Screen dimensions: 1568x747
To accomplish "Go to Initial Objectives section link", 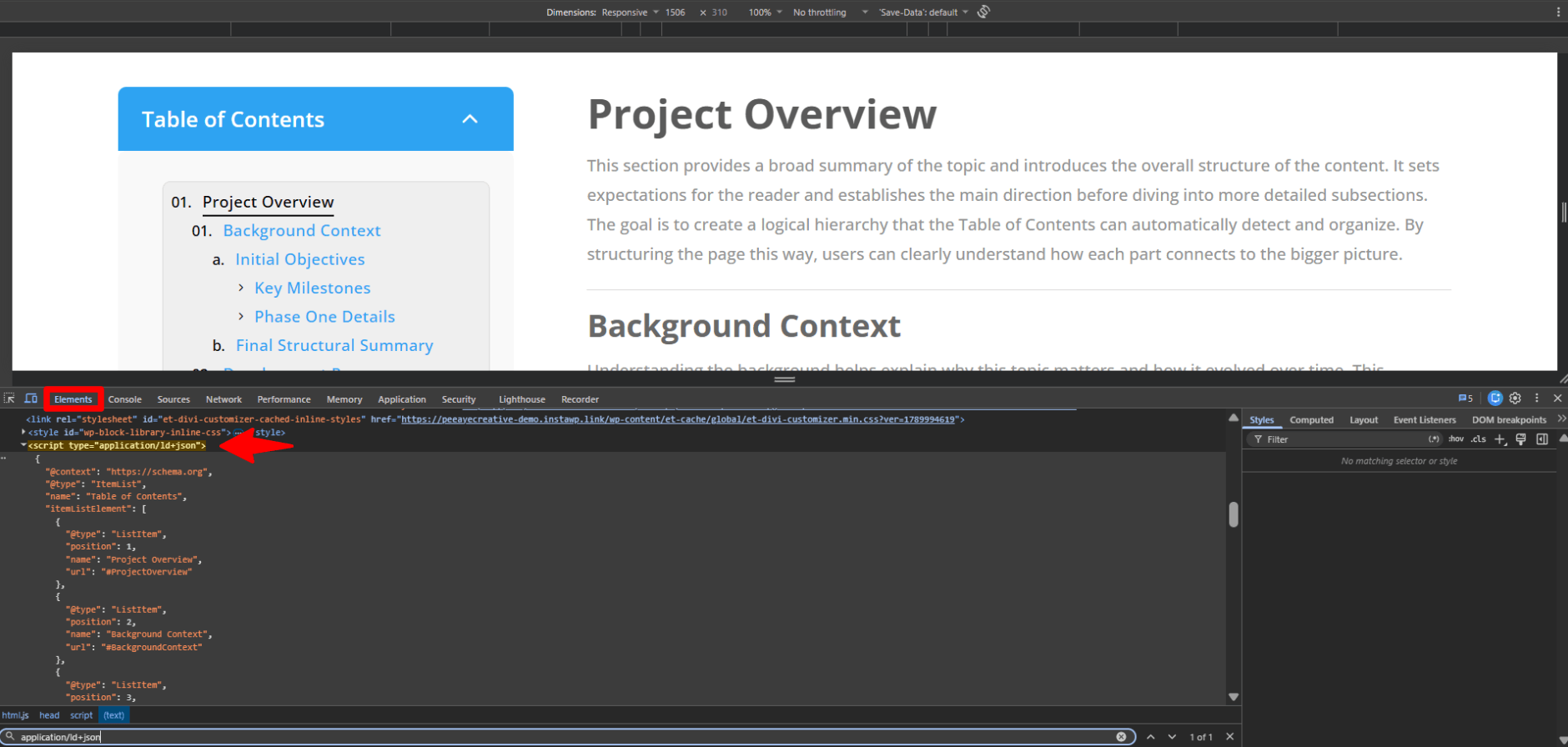I will [x=300, y=259].
